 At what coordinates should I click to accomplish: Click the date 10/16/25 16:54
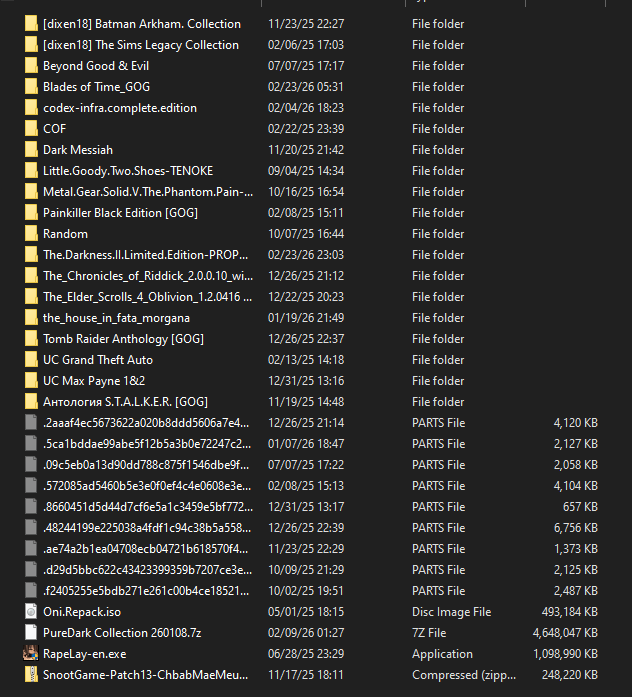coord(306,192)
